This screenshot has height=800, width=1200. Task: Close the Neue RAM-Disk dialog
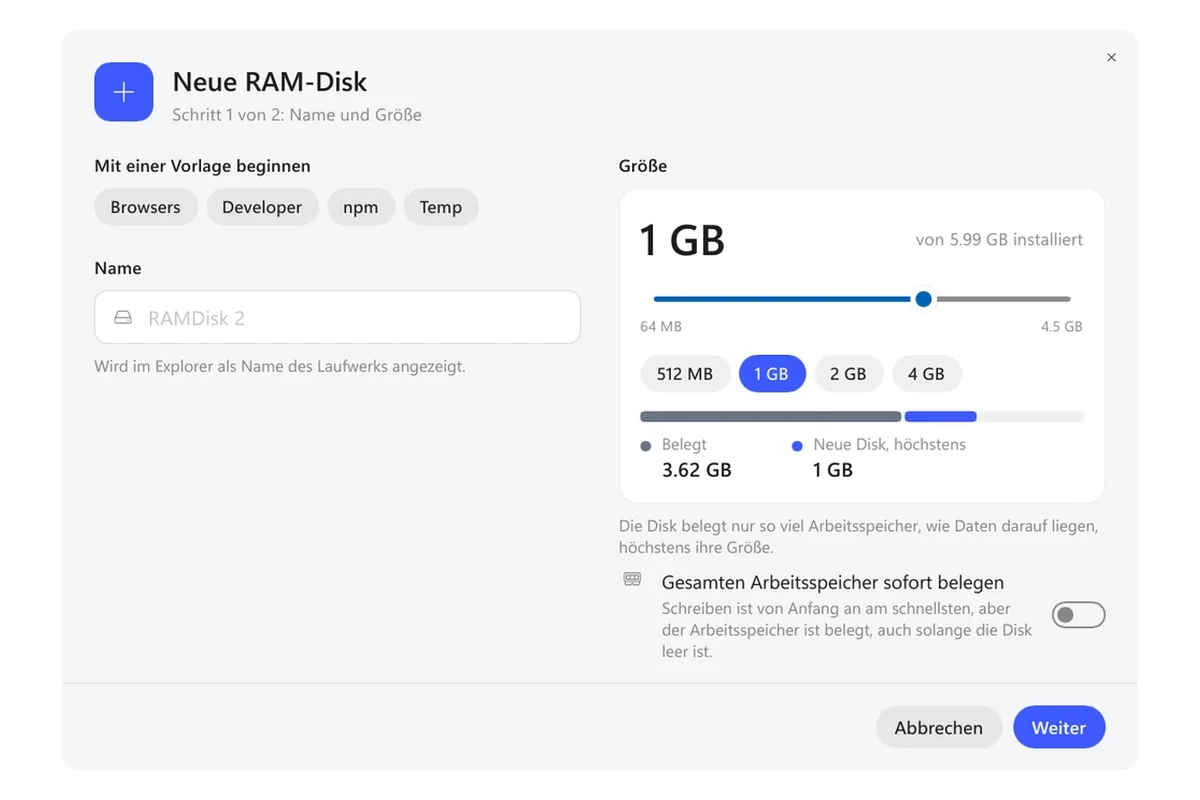point(1111,58)
